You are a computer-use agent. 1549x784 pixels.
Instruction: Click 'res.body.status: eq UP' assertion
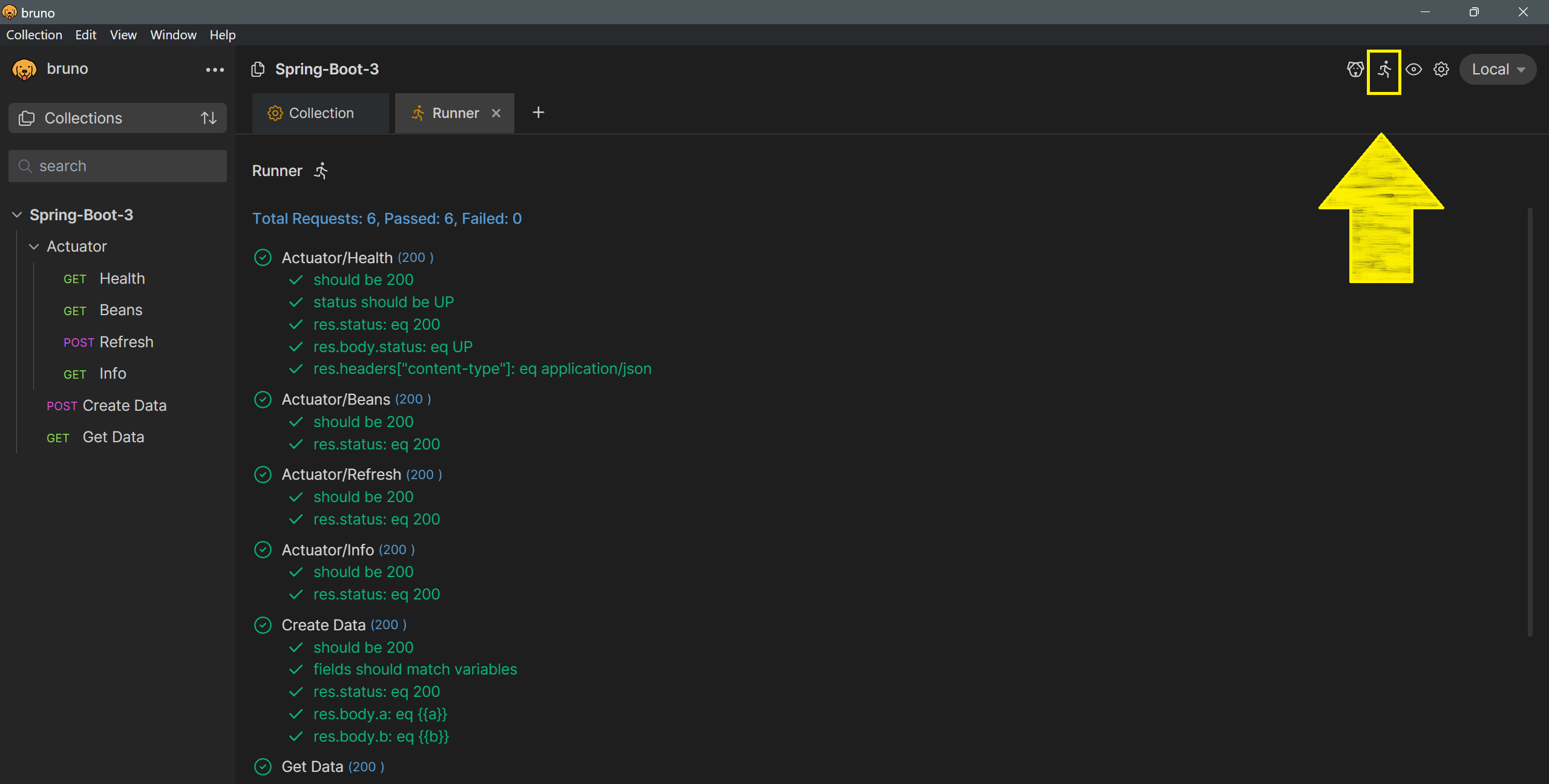pyautogui.click(x=393, y=347)
